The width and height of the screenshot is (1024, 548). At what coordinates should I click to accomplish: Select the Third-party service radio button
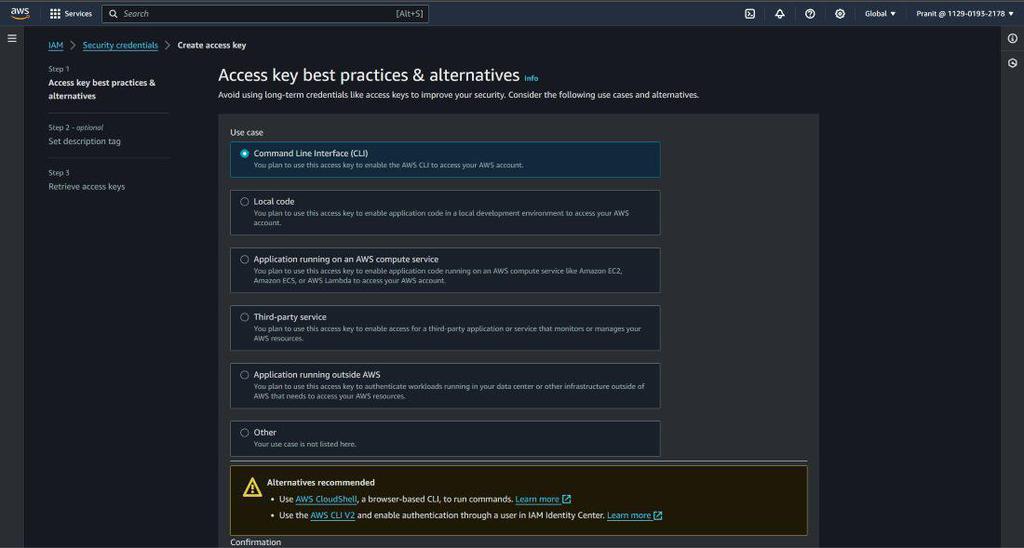(244, 317)
